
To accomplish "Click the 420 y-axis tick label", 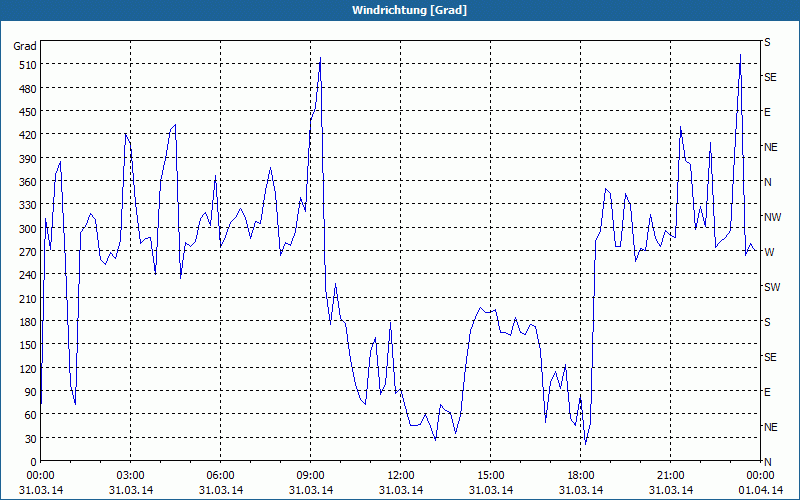I will point(28,135).
